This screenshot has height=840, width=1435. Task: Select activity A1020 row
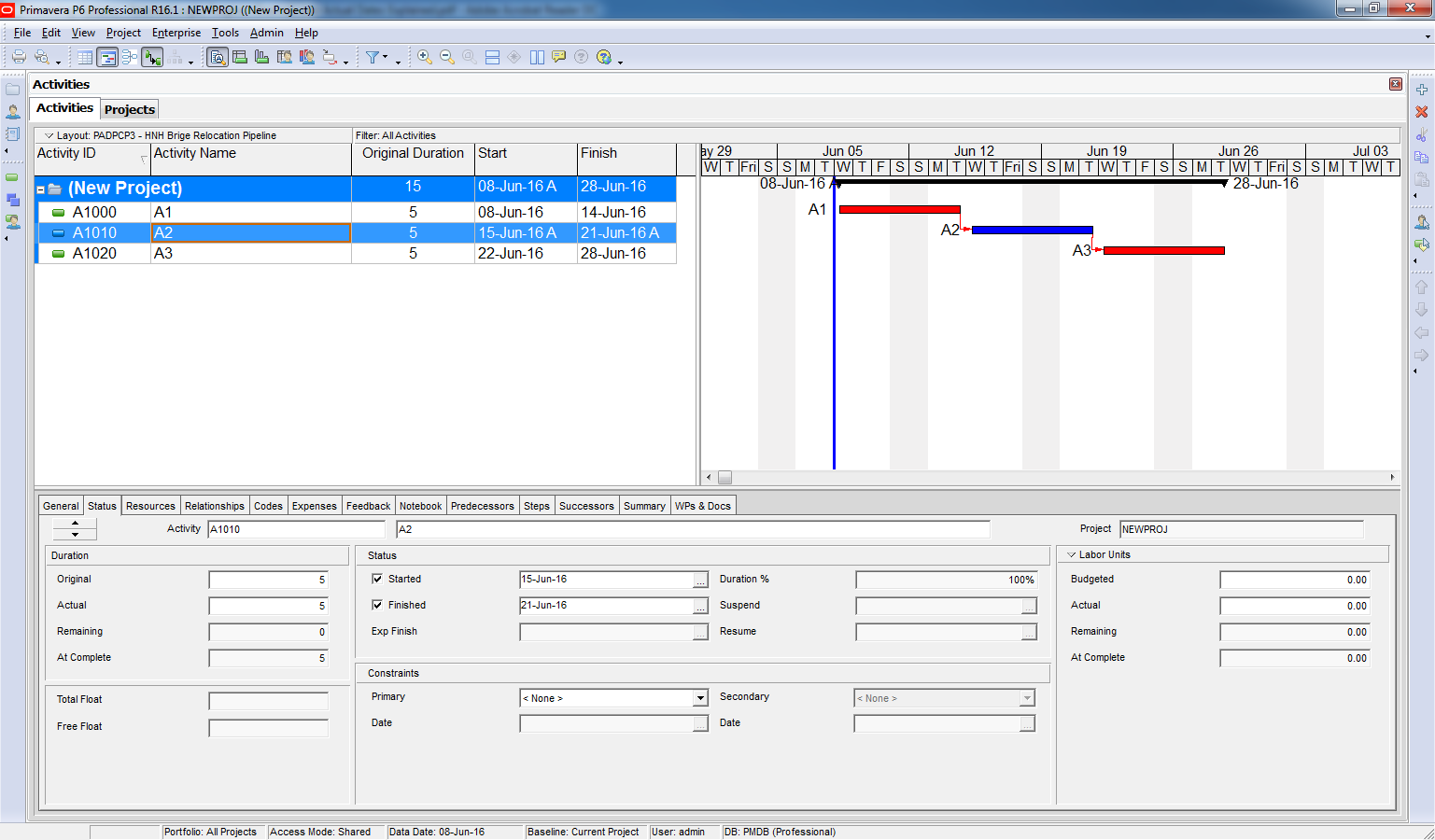coord(94,253)
